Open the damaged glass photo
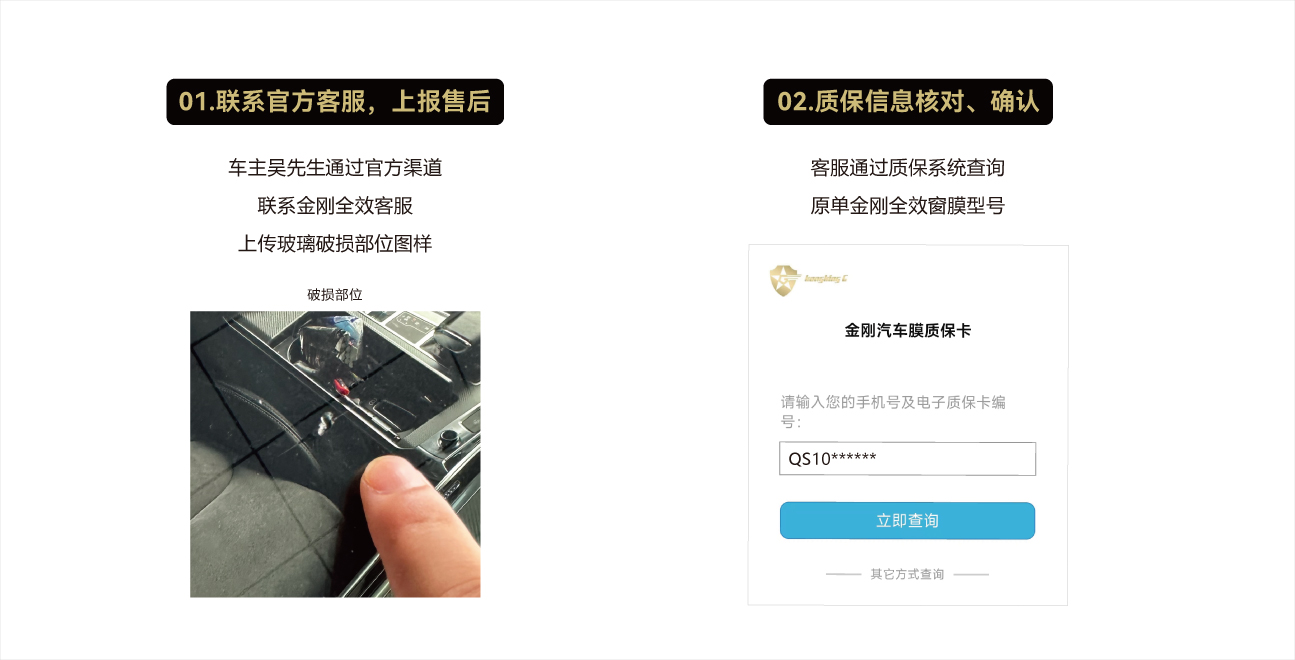 (335, 454)
